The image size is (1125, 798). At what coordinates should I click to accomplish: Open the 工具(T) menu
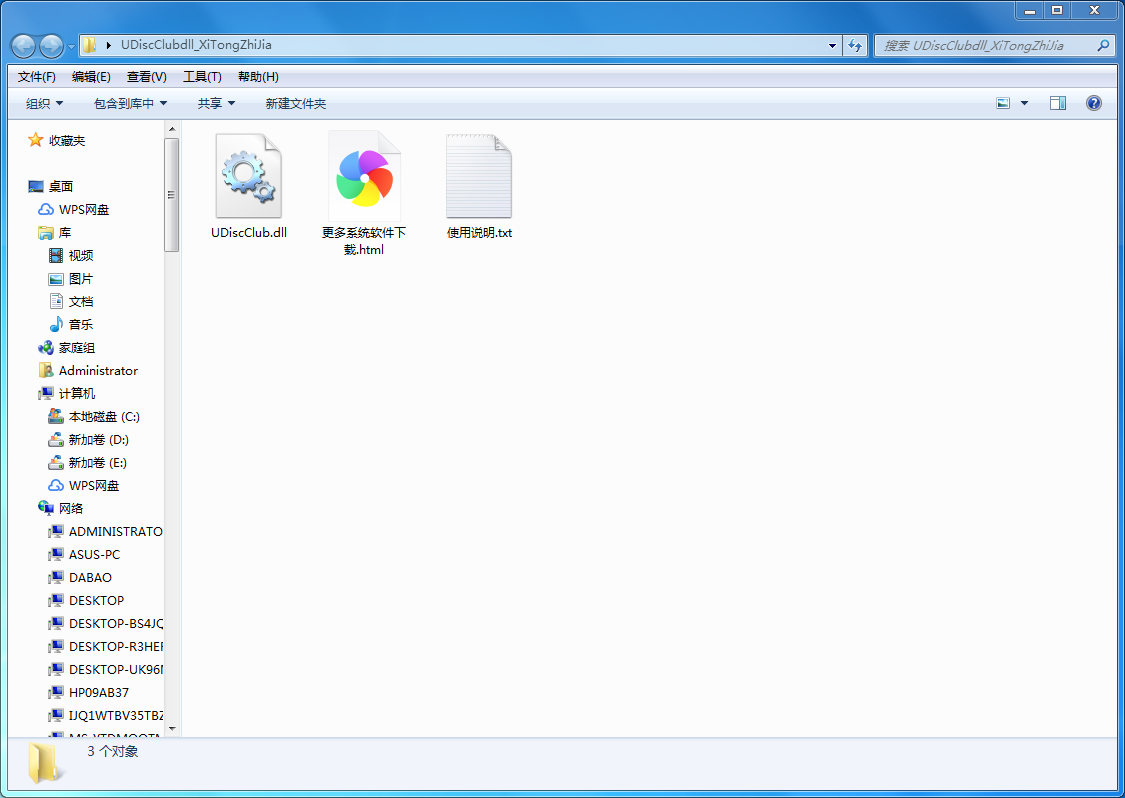pos(202,77)
